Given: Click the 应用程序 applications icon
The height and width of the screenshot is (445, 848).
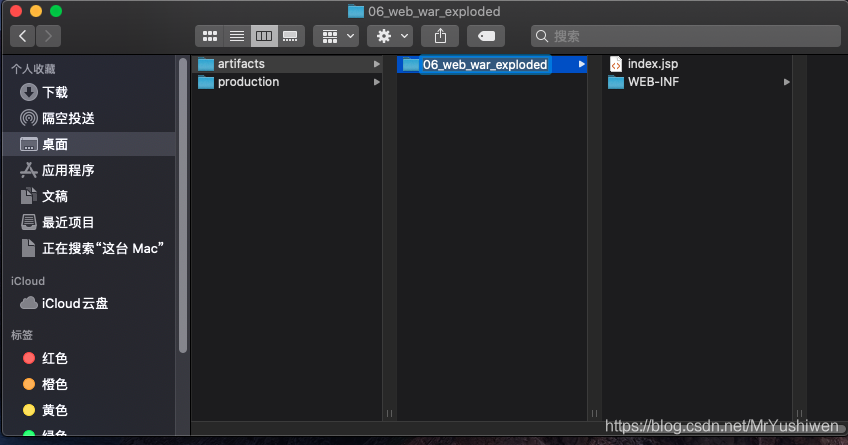Looking at the screenshot, I should pyautogui.click(x=28, y=170).
